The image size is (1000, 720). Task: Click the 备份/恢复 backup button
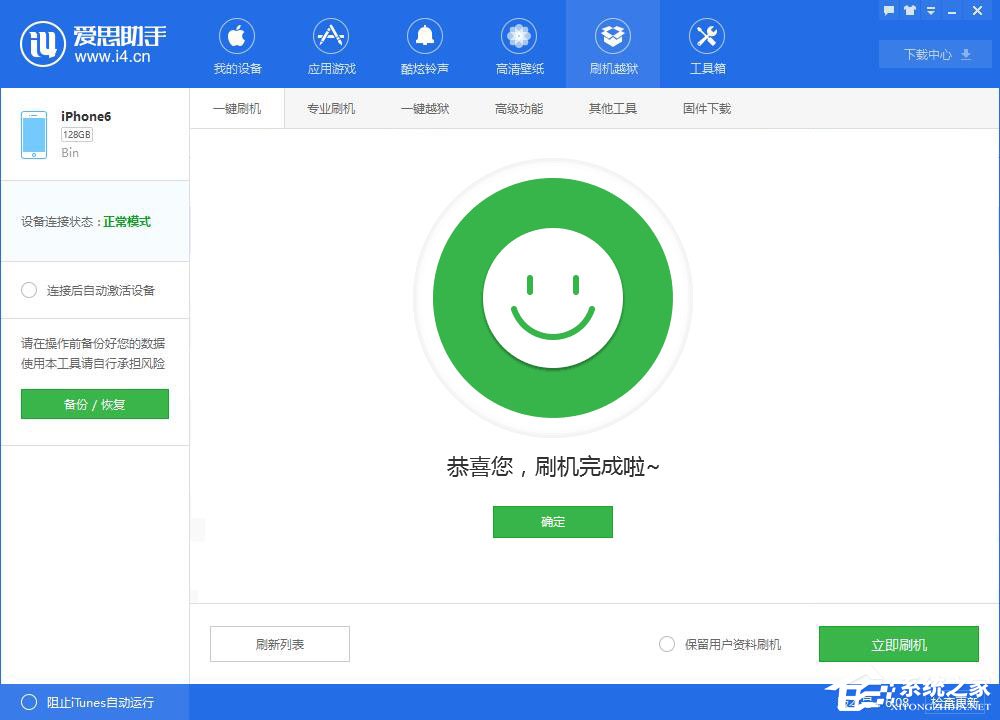click(x=94, y=404)
